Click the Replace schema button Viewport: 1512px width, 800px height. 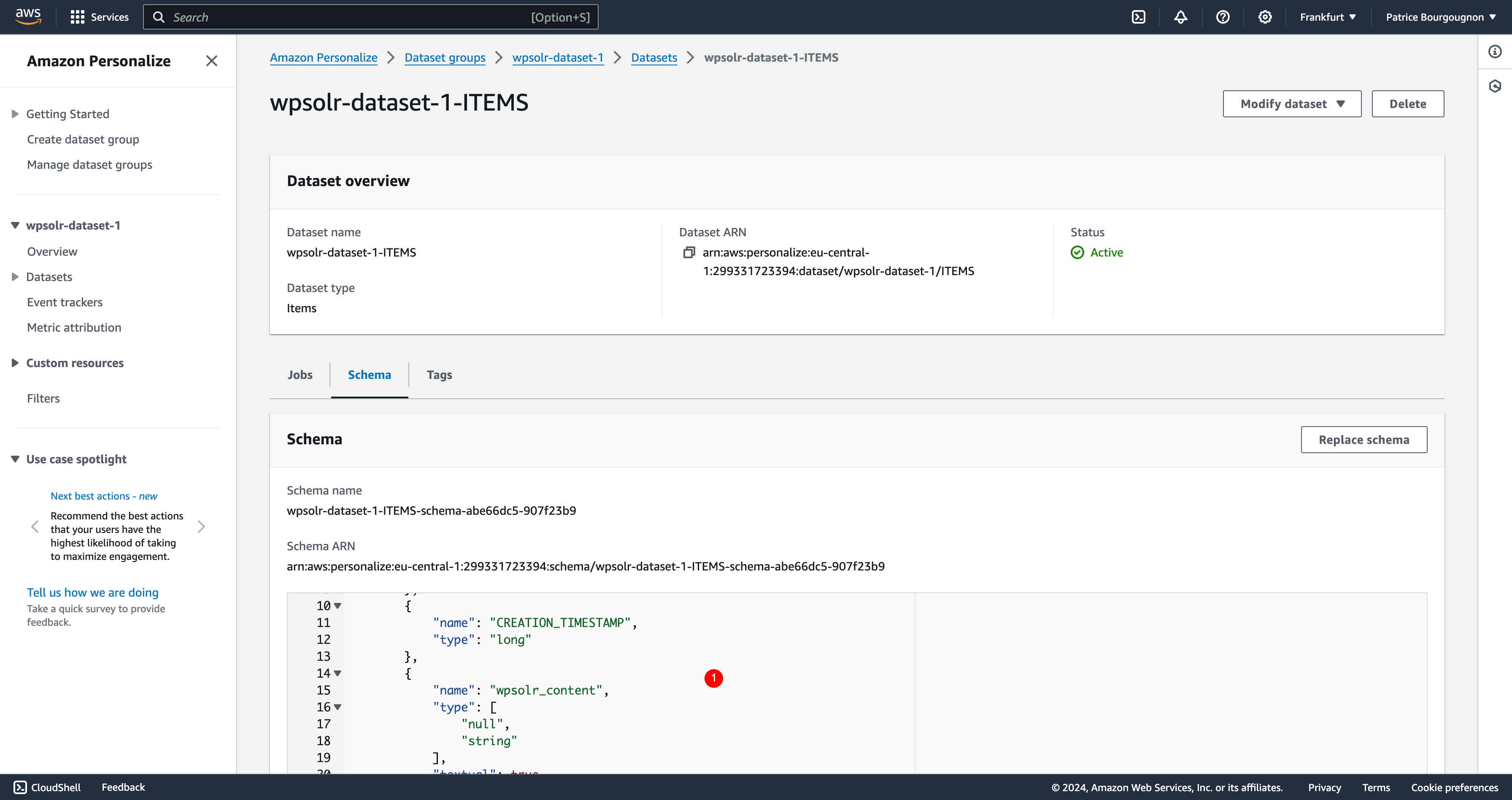(x=1363, y=440)
